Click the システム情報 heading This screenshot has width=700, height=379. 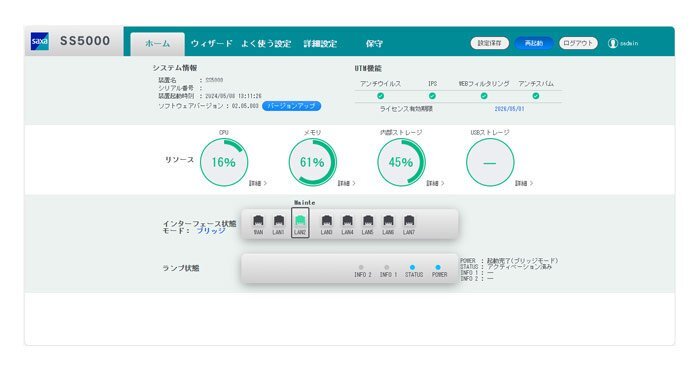coord(175,68)
